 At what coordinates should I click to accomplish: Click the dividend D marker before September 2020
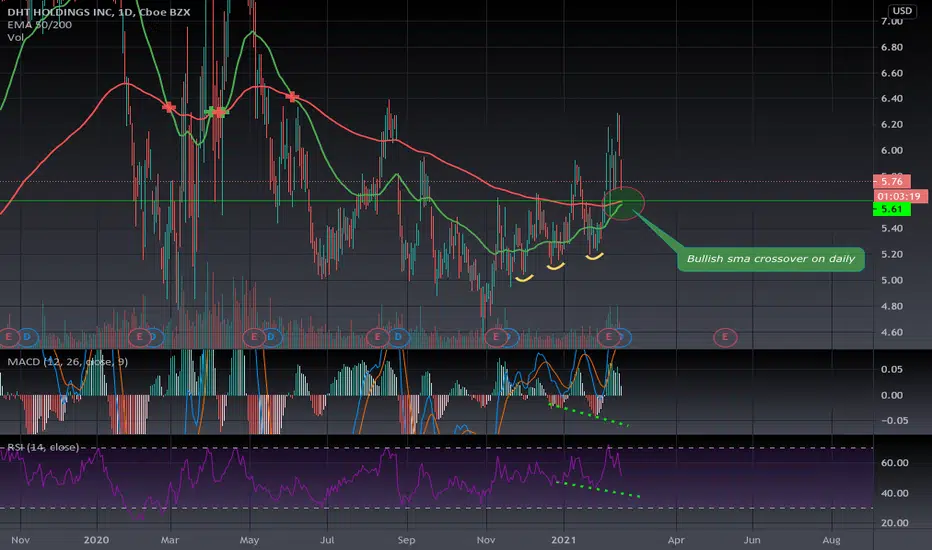pos(398,337)
